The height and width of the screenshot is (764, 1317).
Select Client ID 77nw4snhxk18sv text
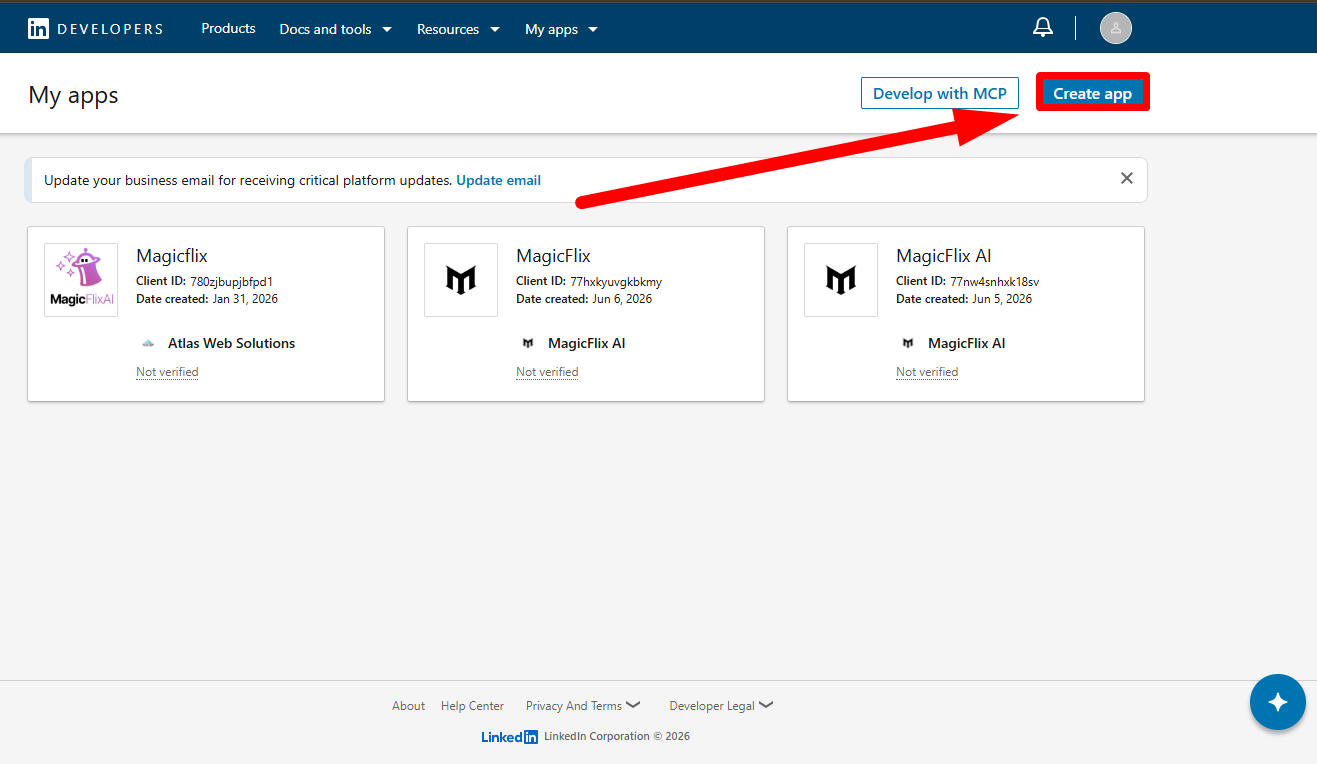(x=967, y=281)
